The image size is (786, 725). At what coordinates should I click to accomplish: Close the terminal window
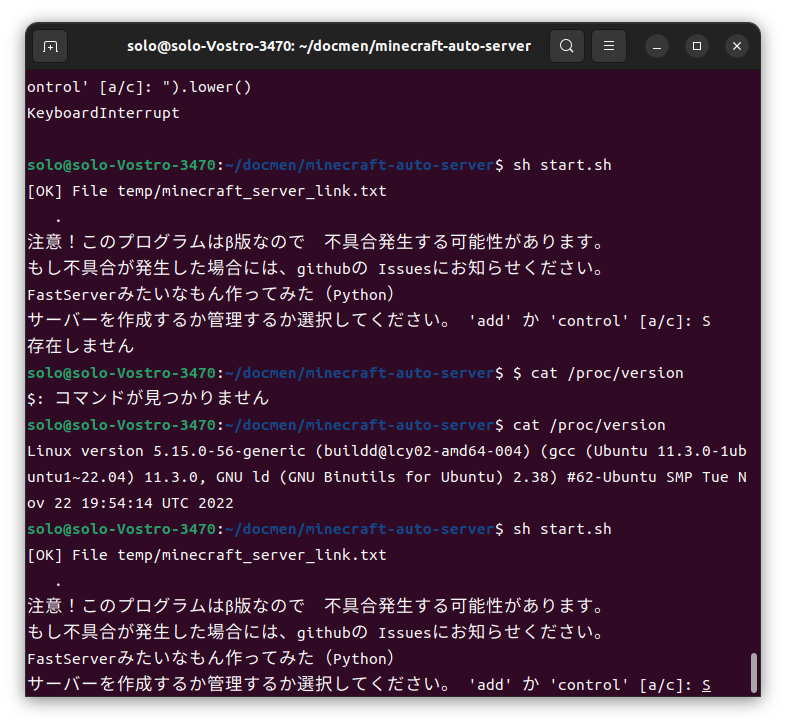pyautogui.click(x=736, y=47)
